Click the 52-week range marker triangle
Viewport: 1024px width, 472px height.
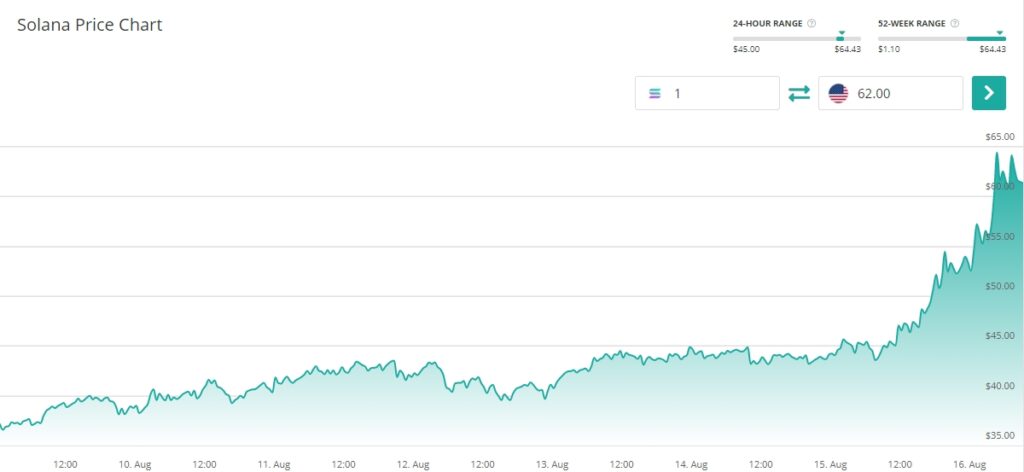click(1000, 32)
